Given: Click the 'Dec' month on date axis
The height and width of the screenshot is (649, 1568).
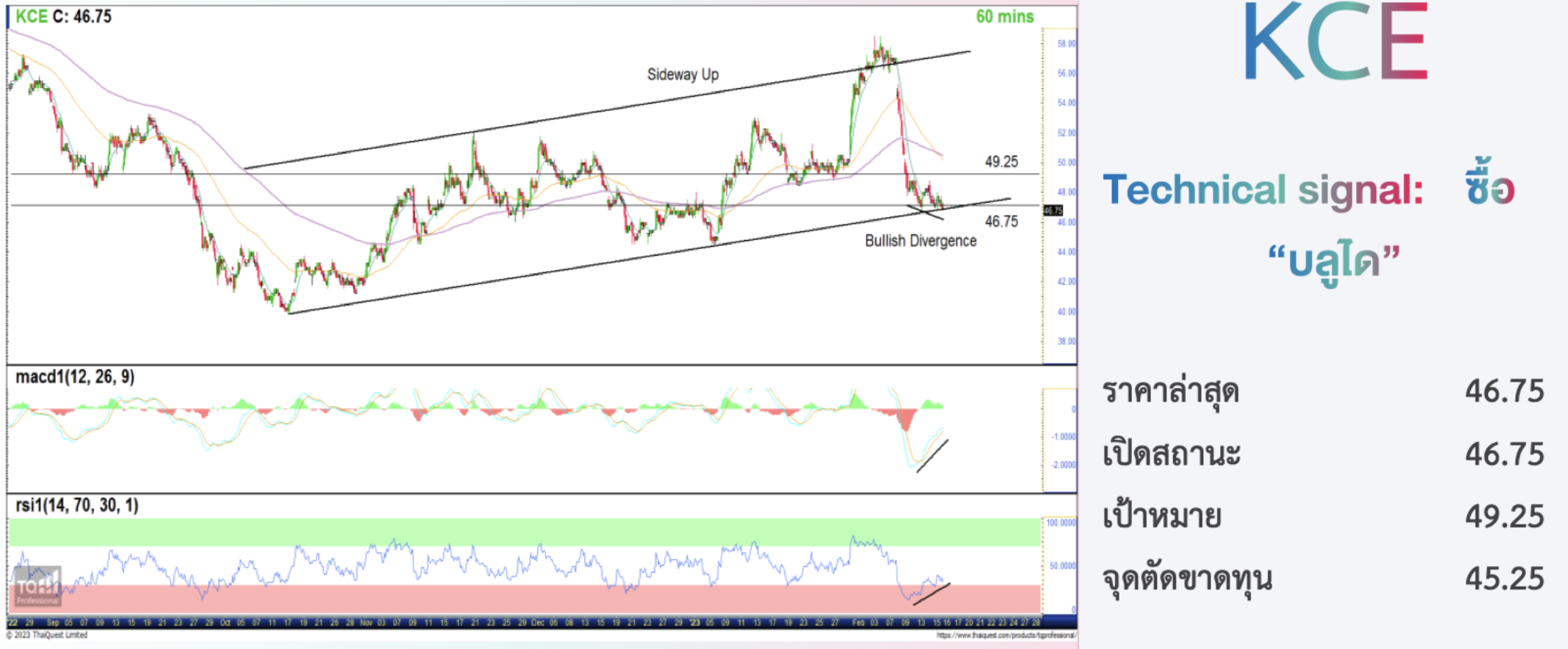Looking at the screenshot, I should pos(537,623).
